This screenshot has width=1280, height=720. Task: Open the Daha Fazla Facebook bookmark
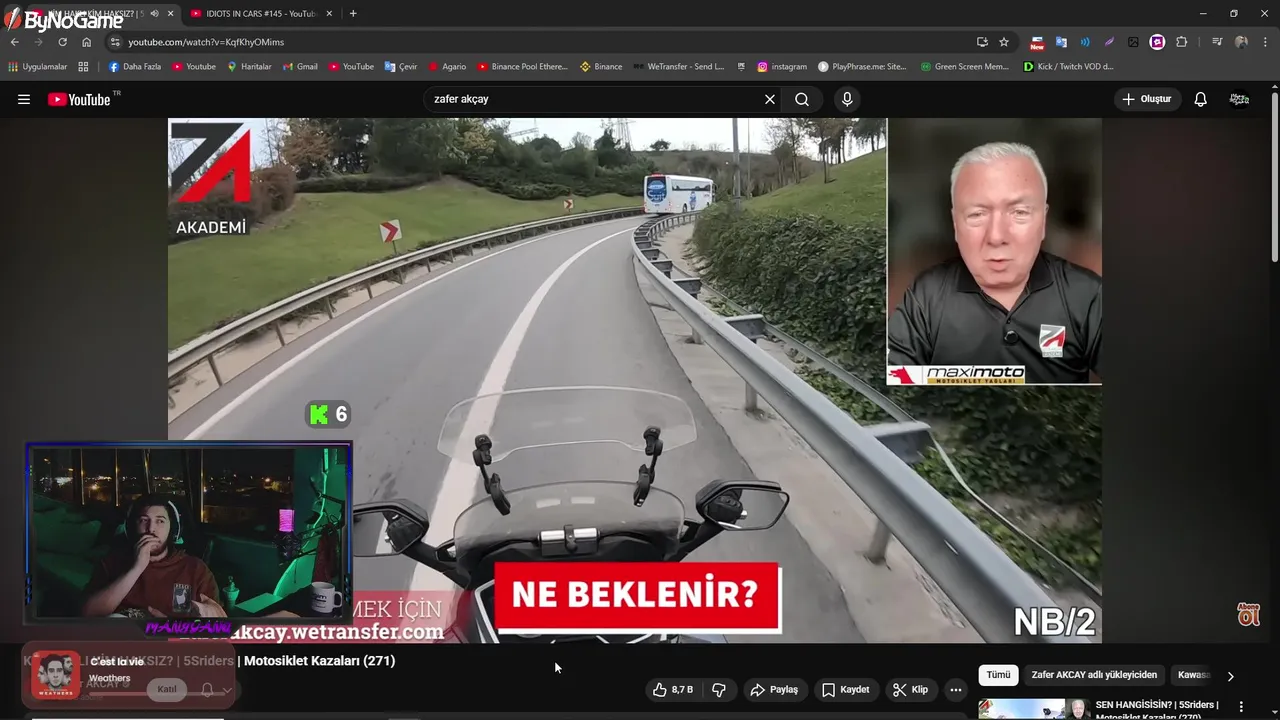134,67
